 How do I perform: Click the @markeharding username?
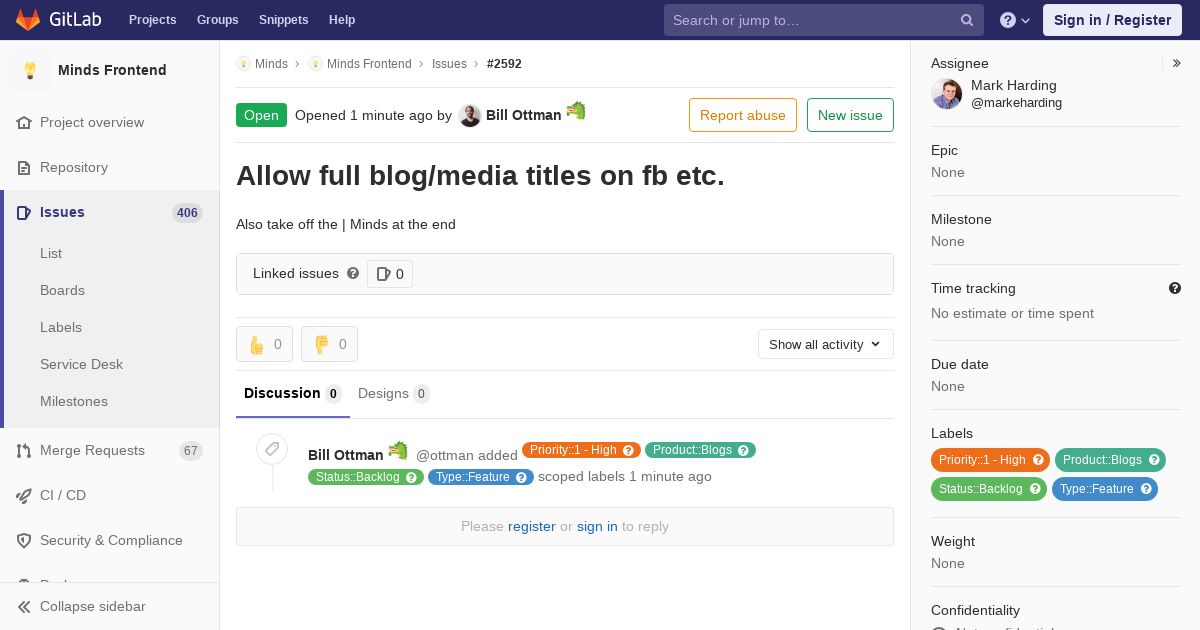(1016, 103)
